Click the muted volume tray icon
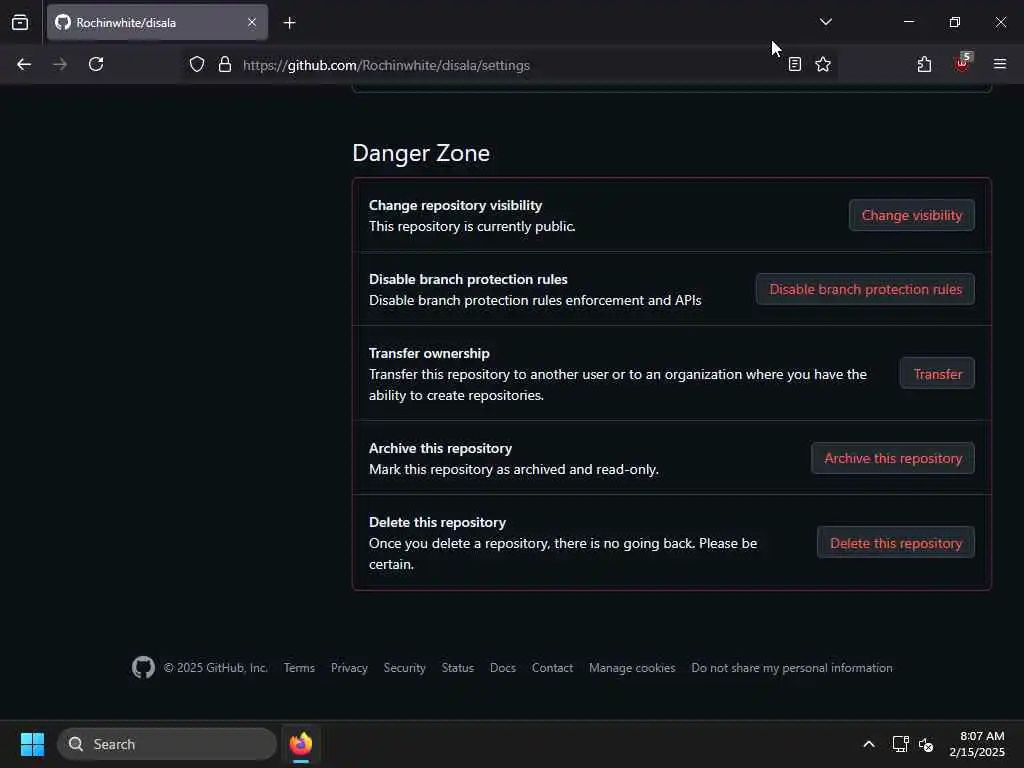The width and height of the screenshot is (1024, 768). coord(926,744)
